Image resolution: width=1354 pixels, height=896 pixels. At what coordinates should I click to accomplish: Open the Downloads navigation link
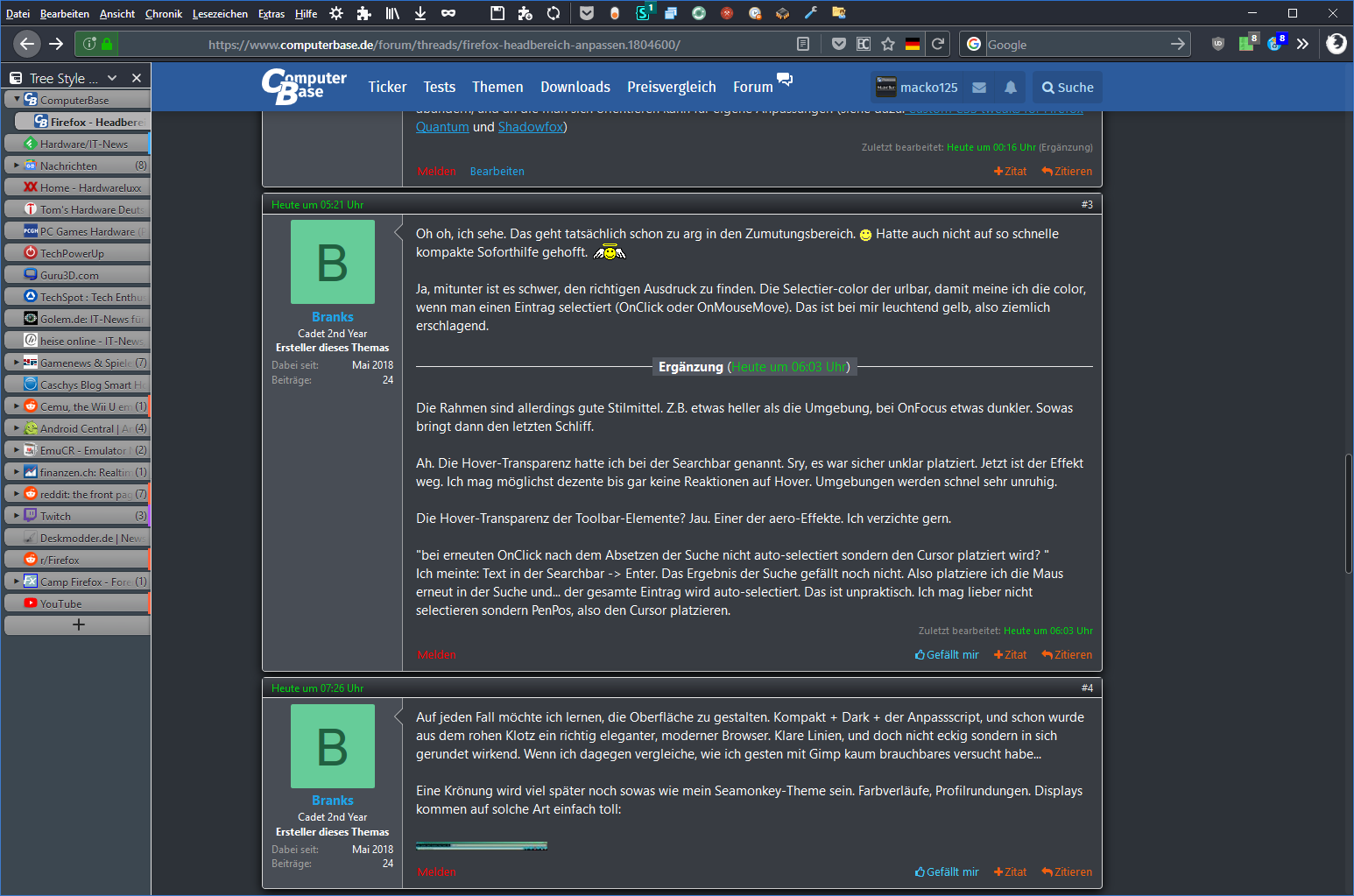[x=575, y=87]
